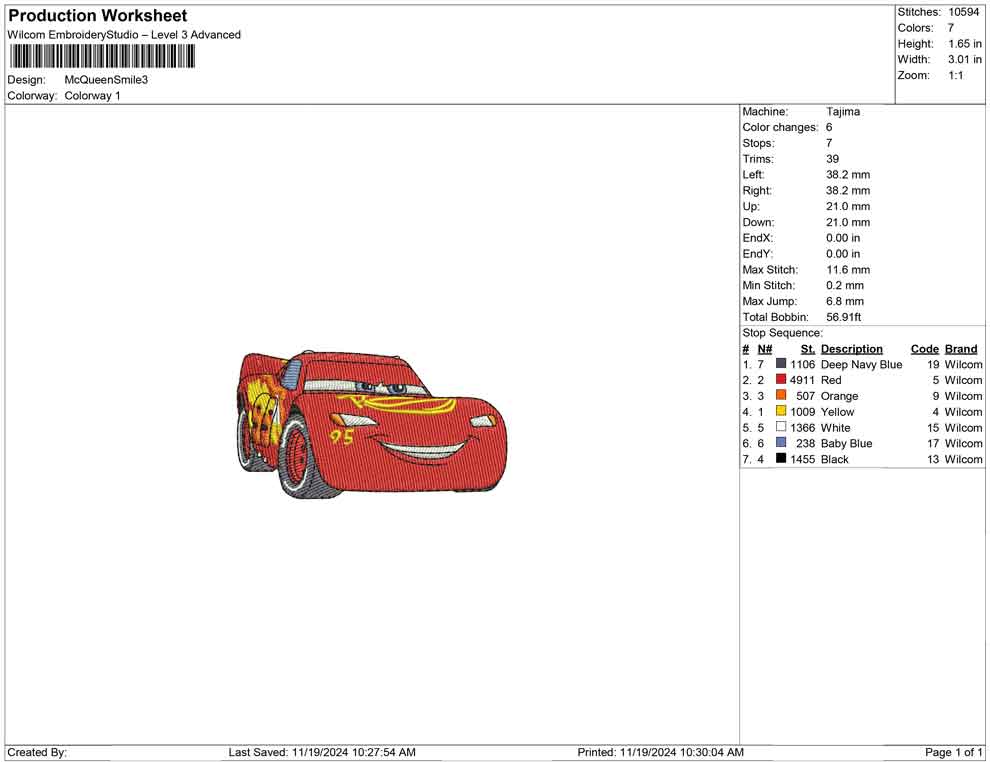Choose the Baby Blue color swatch
Screen dimensions: 990x762
(781, 443)
